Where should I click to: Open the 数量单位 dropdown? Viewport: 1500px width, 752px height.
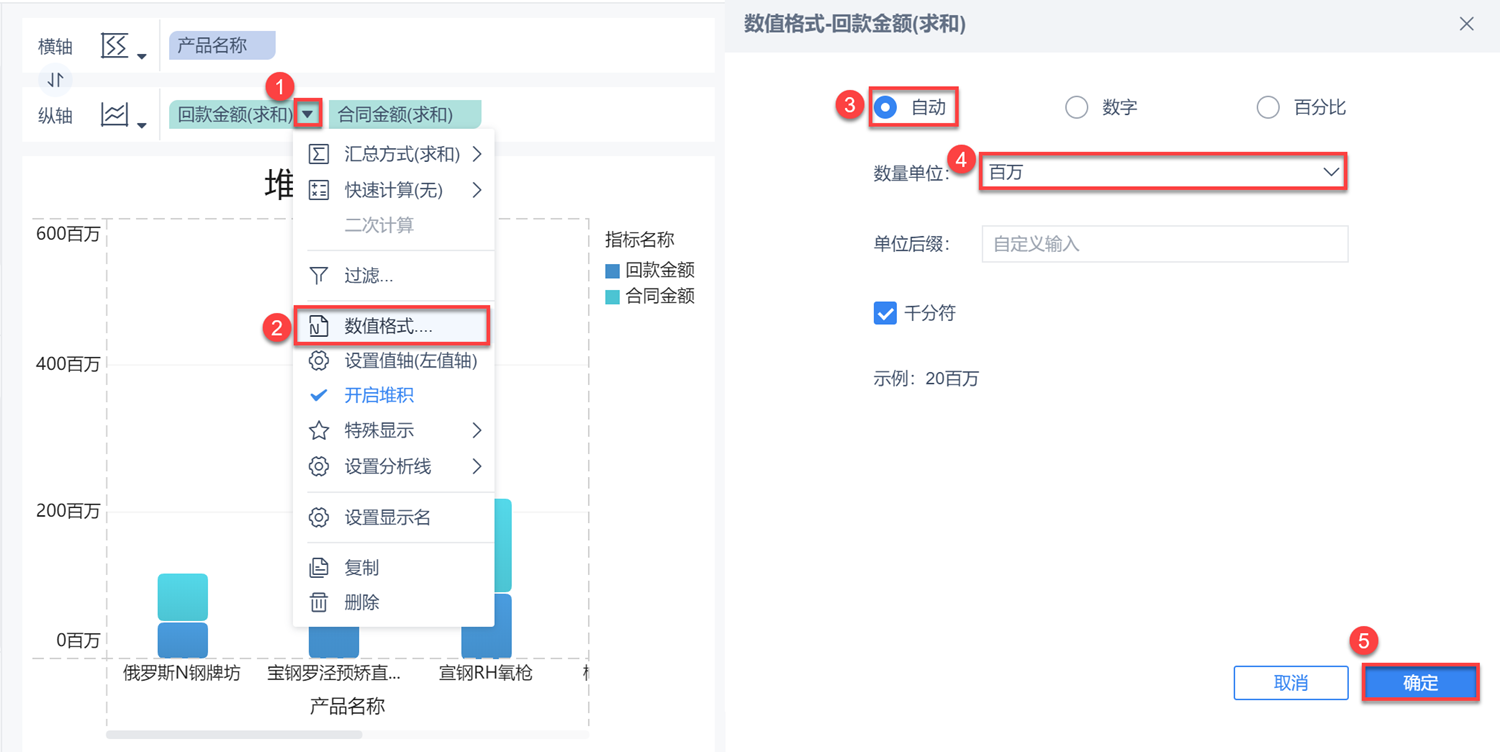click(x=1162, y=172)
